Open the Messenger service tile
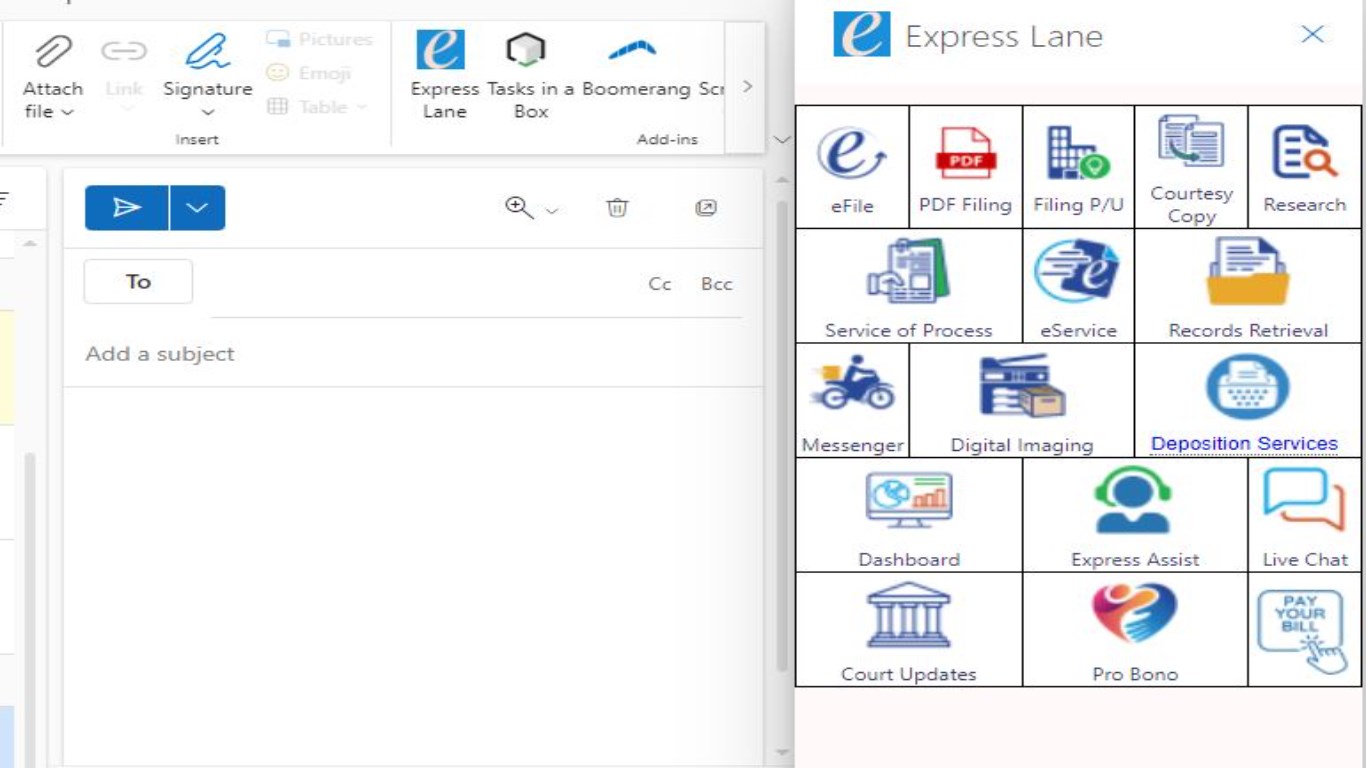 point(852,400)
